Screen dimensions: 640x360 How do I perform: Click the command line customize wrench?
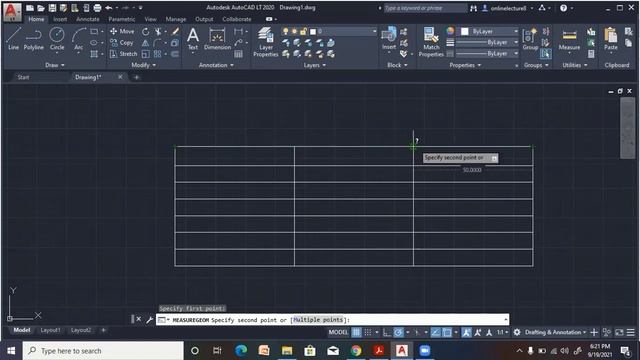149,320
